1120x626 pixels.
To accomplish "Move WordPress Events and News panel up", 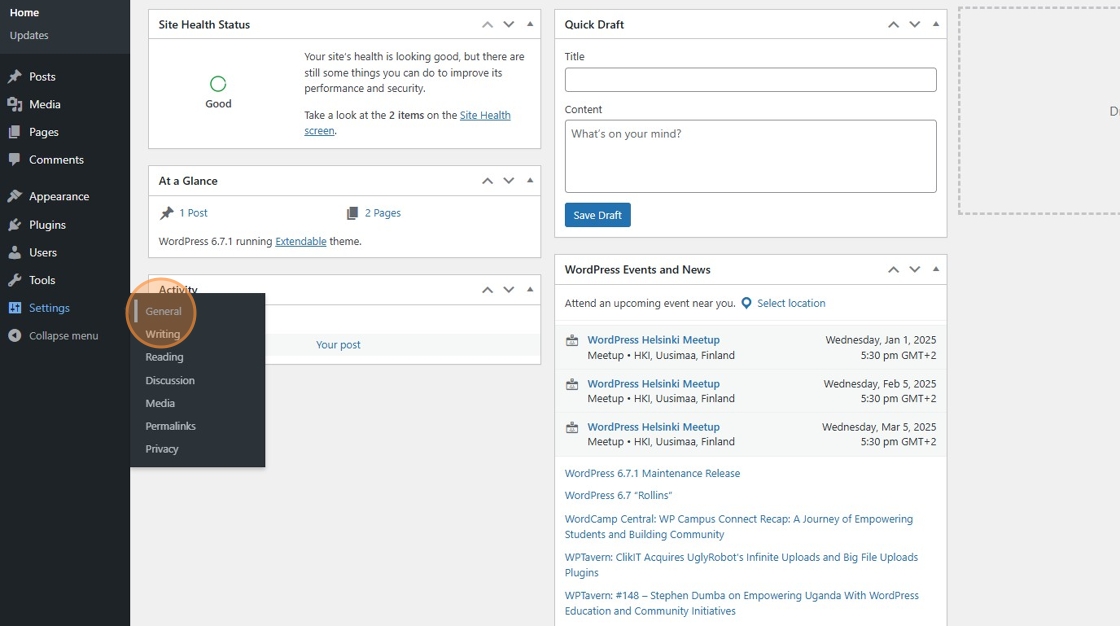I will pyautogui.click(x=894, y=269).
